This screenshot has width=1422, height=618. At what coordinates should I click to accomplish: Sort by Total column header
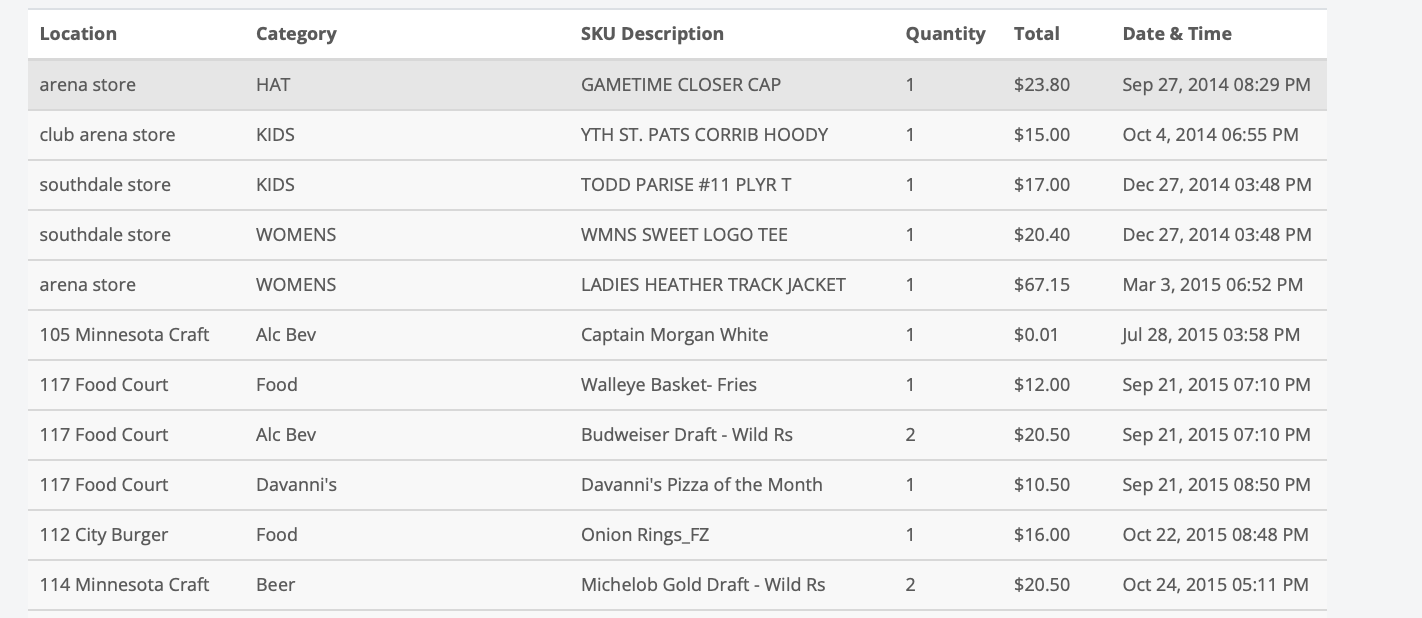(1036, 34)
